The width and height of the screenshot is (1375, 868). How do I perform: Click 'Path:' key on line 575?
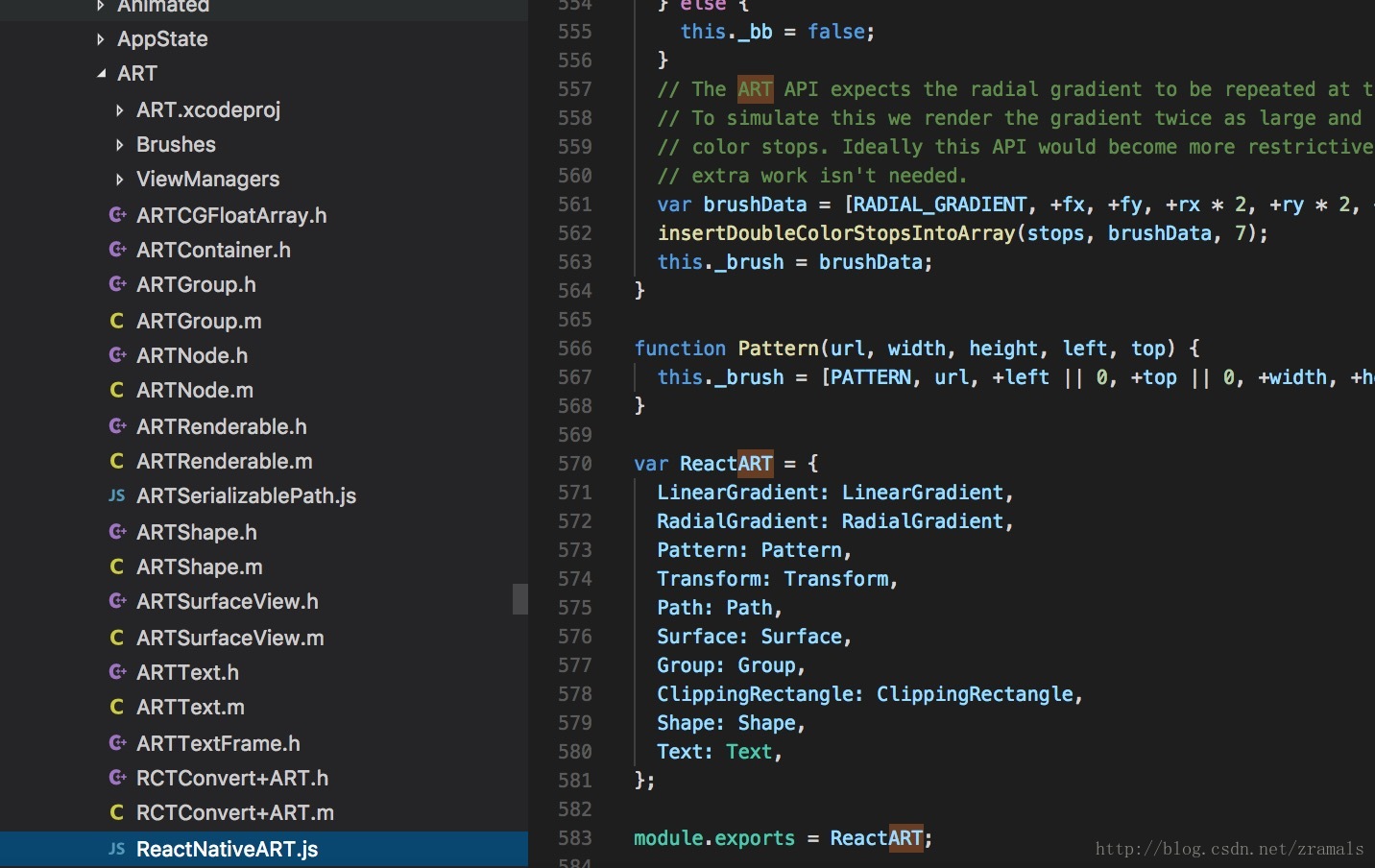point(686,608)
